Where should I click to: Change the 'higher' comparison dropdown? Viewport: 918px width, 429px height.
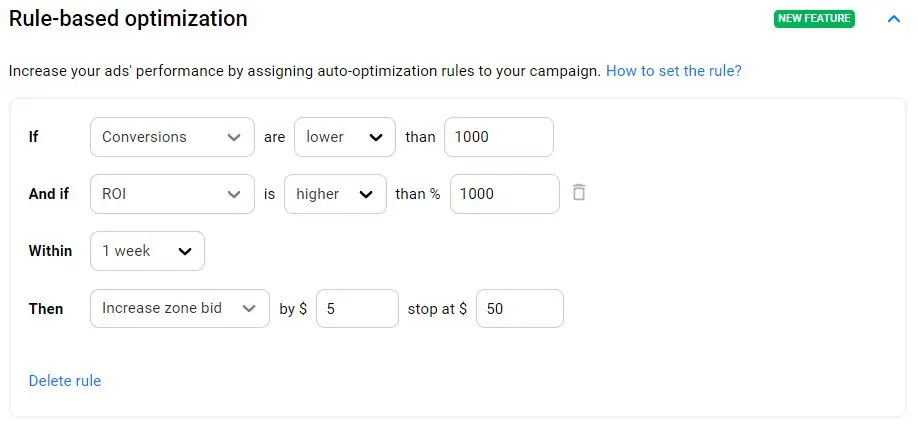335,194
